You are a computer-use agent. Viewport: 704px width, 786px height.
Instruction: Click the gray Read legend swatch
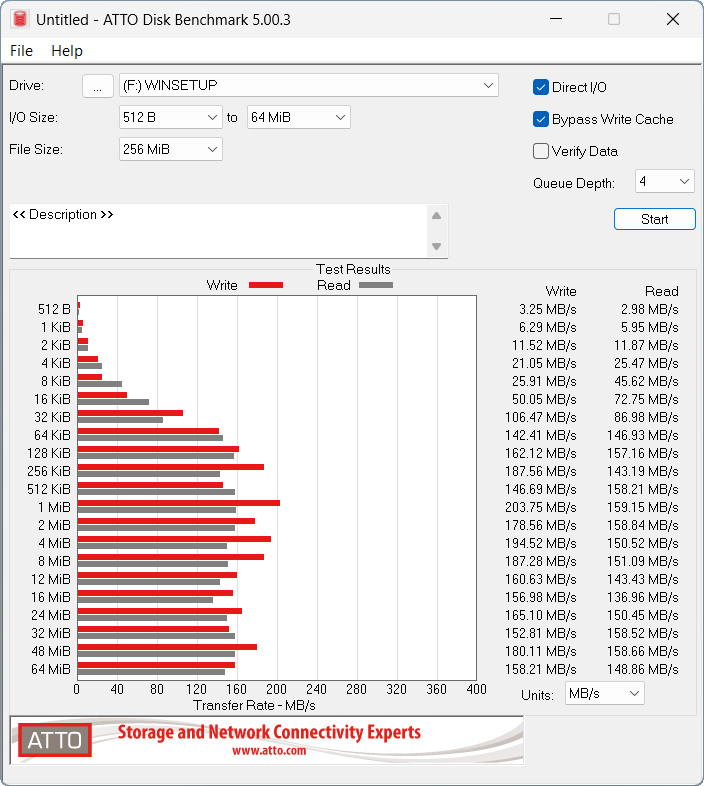(x=376, y=285)
